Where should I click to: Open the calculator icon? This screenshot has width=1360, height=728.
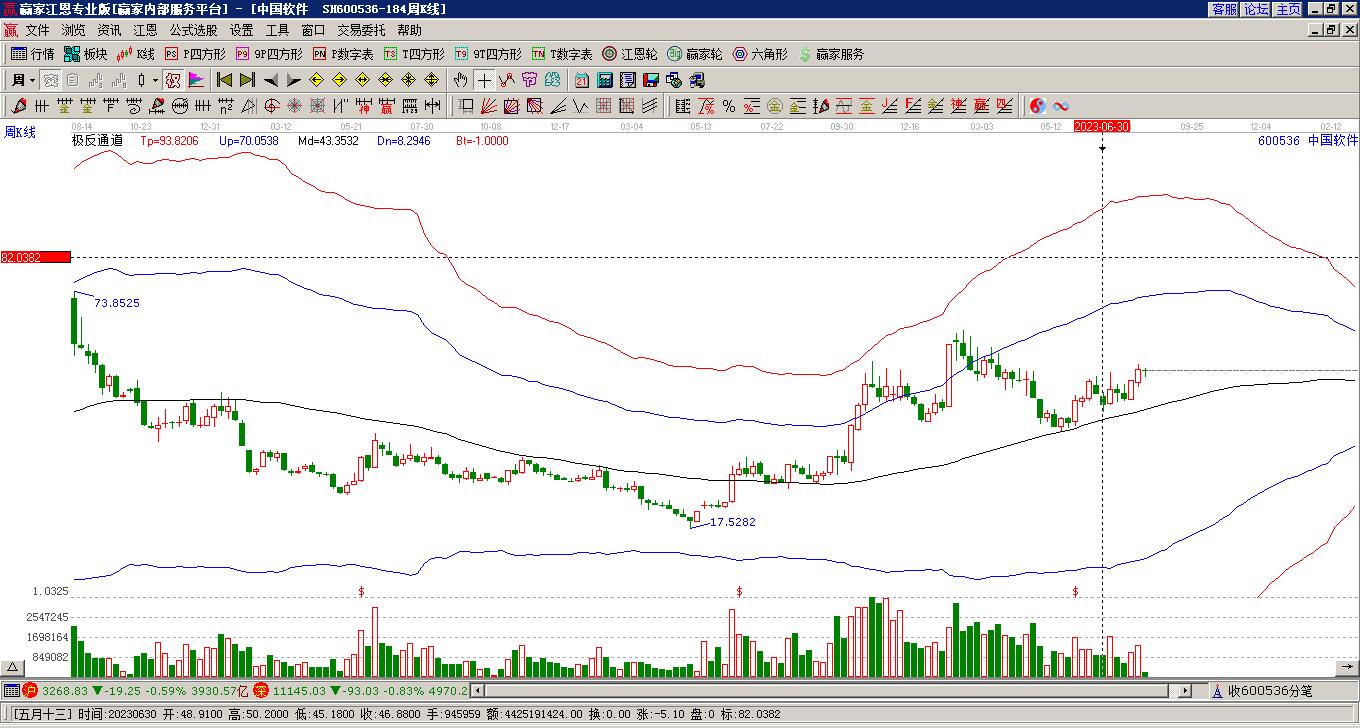pyautogui.click(x=605, y=80)
